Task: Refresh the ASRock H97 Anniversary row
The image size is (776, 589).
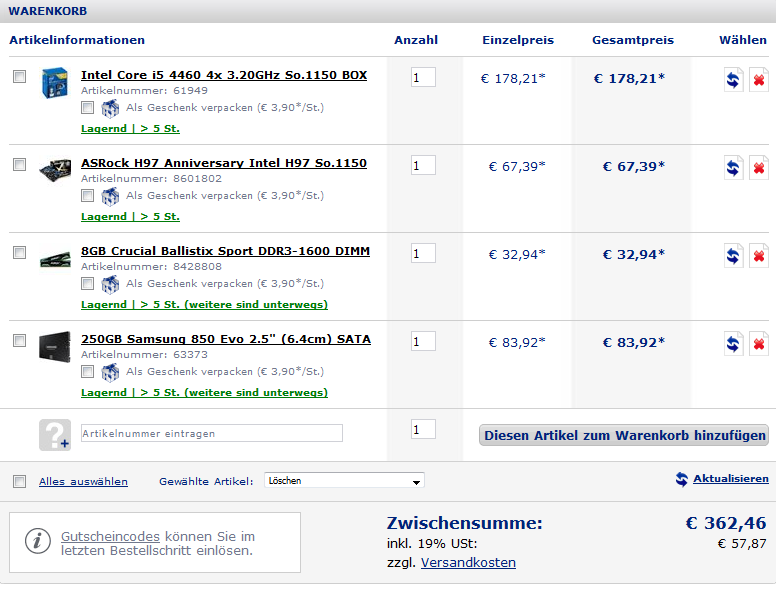Action: 733,168
